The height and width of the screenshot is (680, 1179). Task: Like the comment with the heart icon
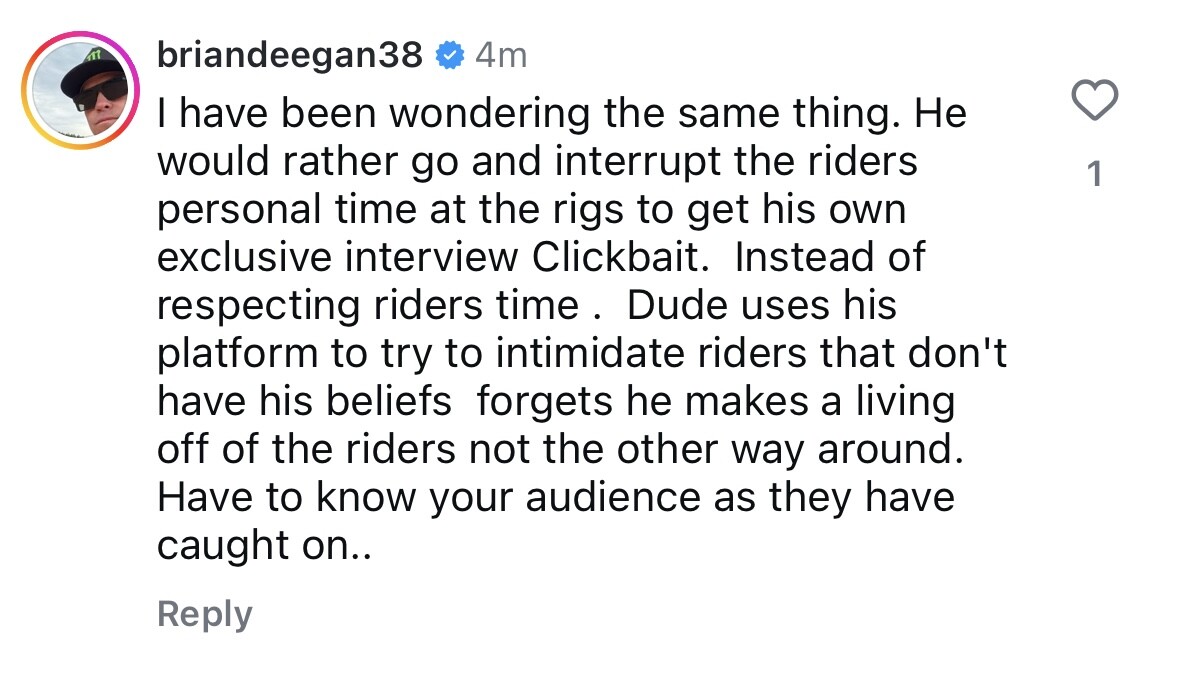[x=1094, y=102]
